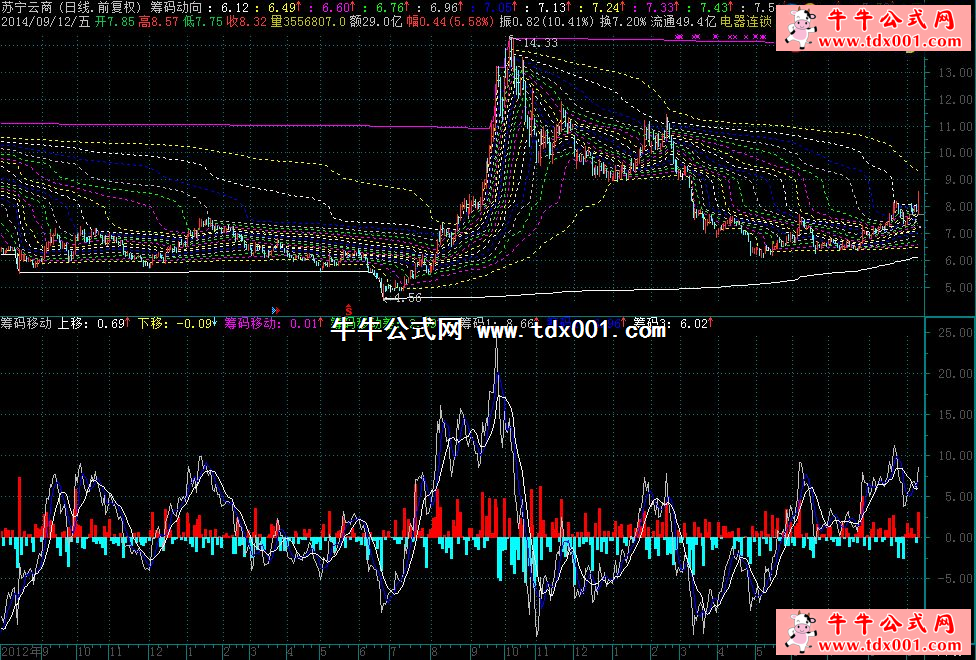Click the 4.56 lowest price label
Viewport: 976px width, 660px height.
[x=408, y=298]
